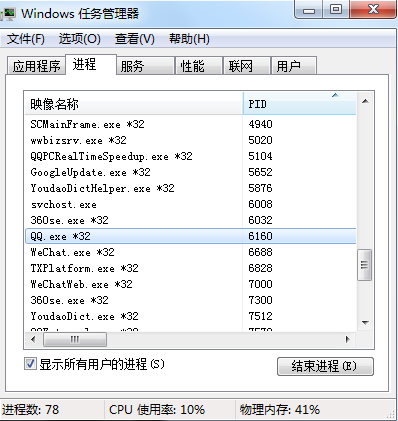398x421 pixels.
Task: Switch to the 服务 tab
Action: point(145,66)
